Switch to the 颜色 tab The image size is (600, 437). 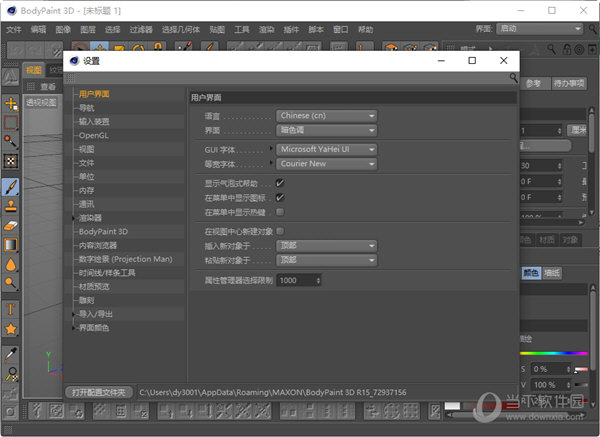[x=531, y=273]
